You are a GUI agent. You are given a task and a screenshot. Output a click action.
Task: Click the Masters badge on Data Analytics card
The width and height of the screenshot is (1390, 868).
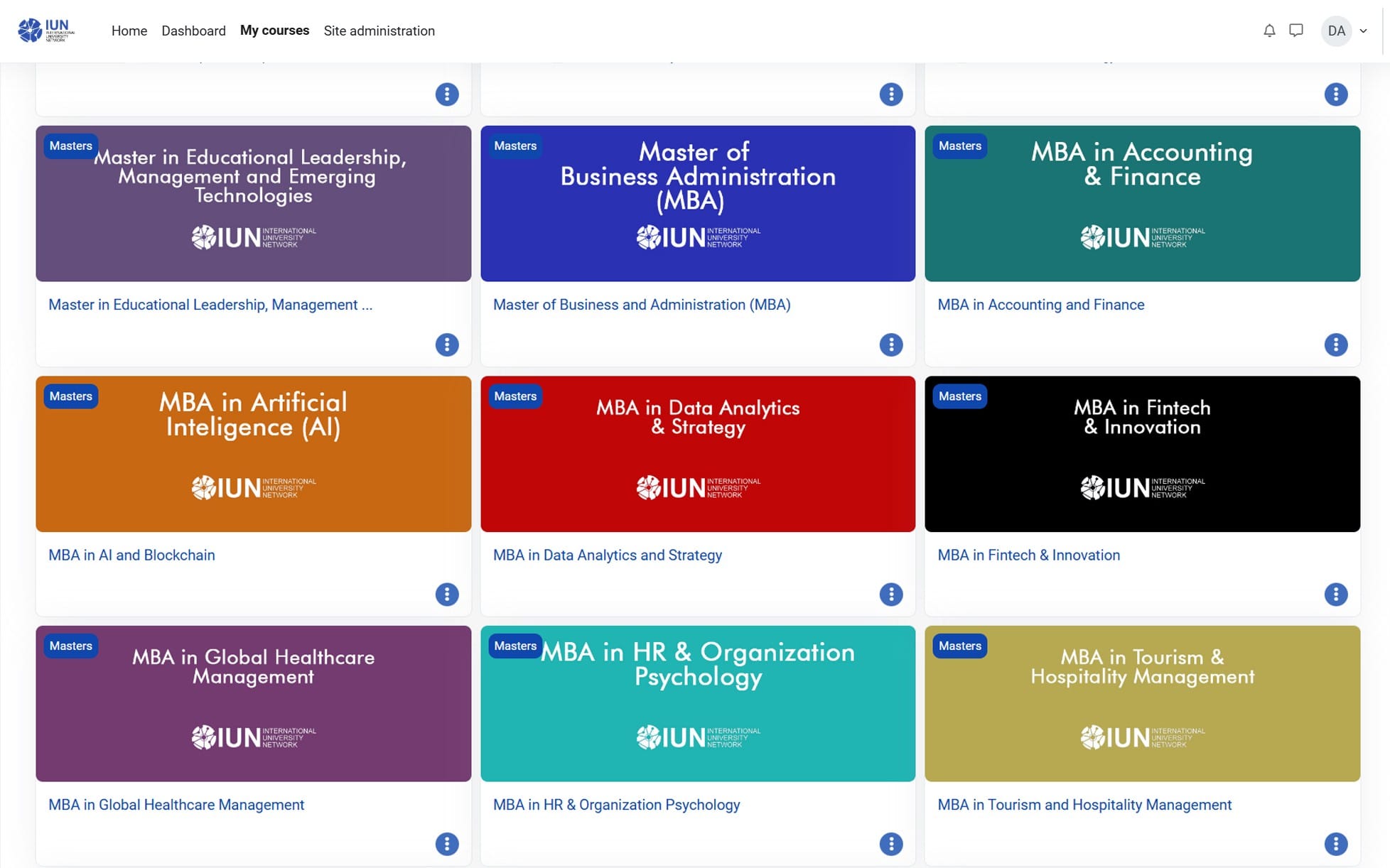[515, 396]
